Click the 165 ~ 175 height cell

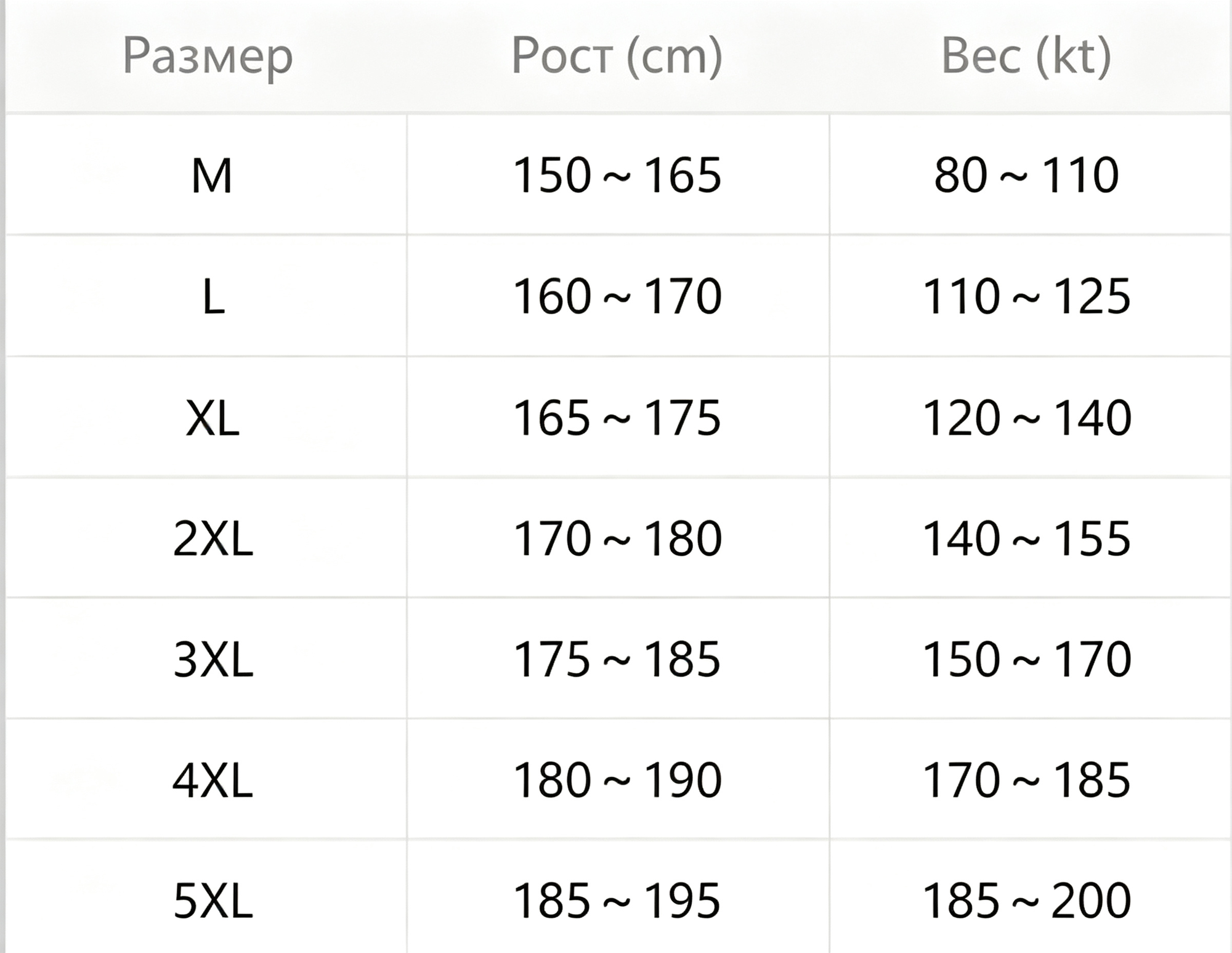[618, 416]
